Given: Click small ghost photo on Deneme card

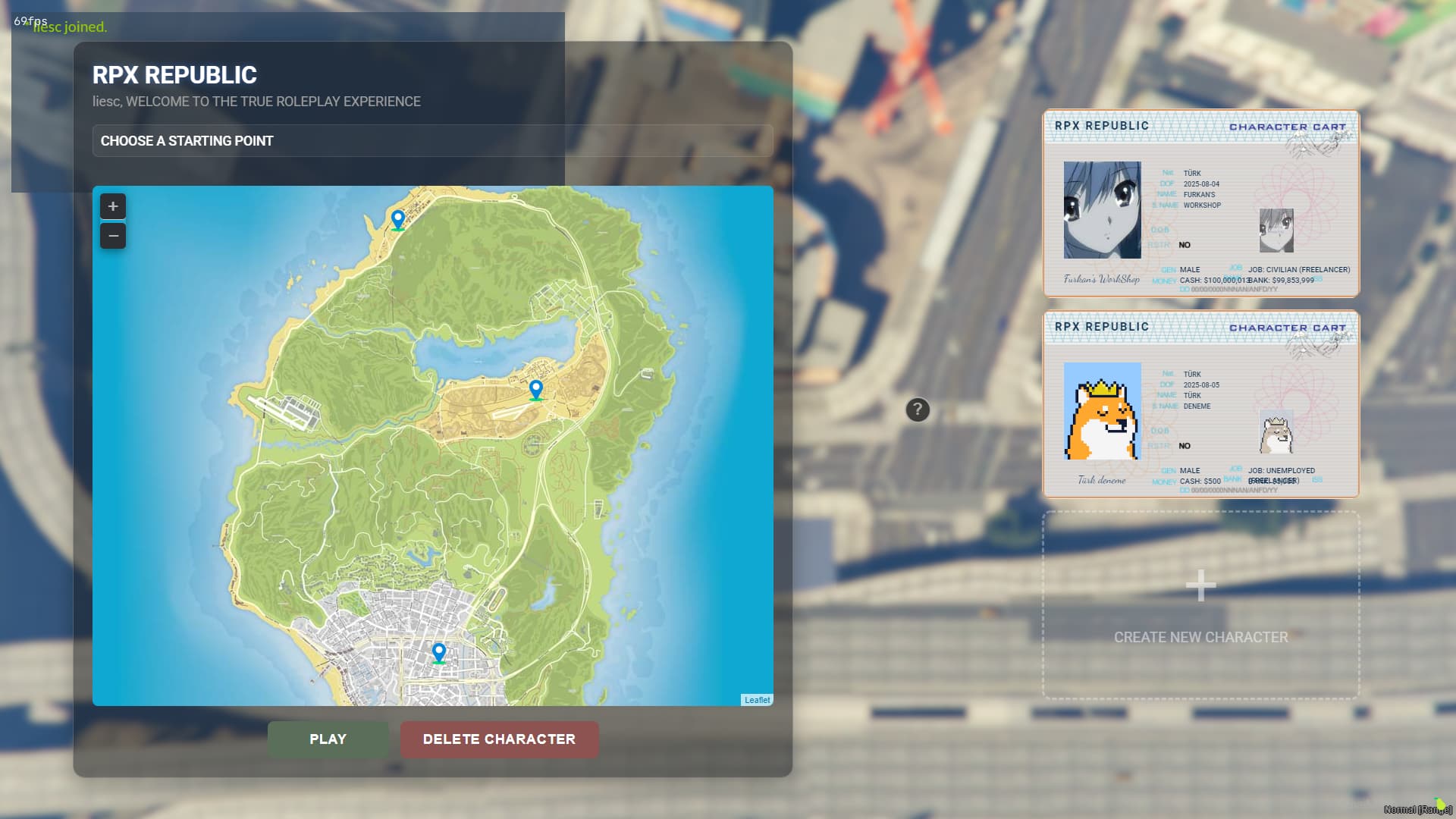Looking at the screenshot, I should coord(1276,432).
